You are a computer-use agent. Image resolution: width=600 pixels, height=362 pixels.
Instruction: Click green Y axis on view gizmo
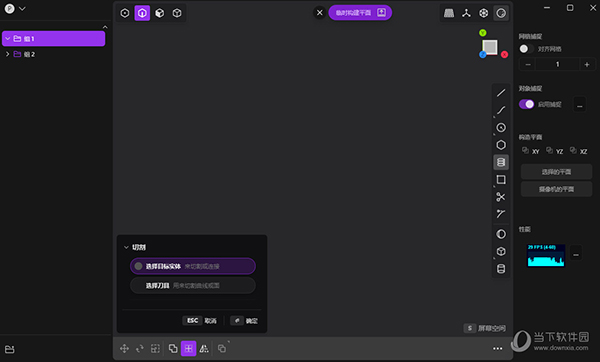coord(483,33)
